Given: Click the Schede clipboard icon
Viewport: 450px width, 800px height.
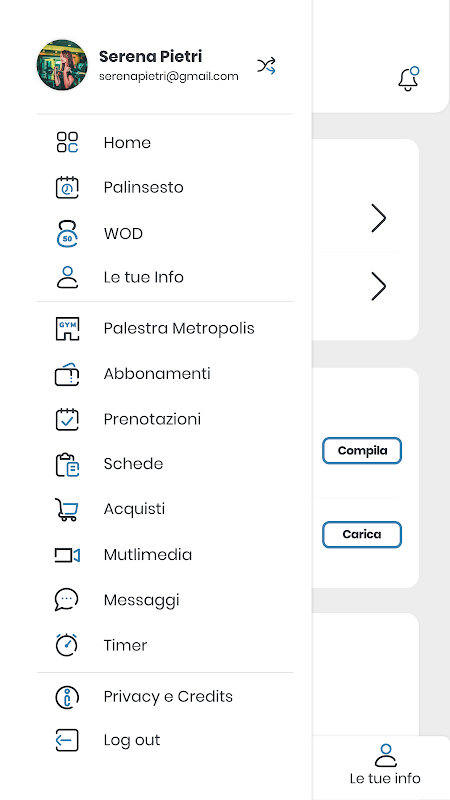Looking at the screenshot, I should pos(67,464).
